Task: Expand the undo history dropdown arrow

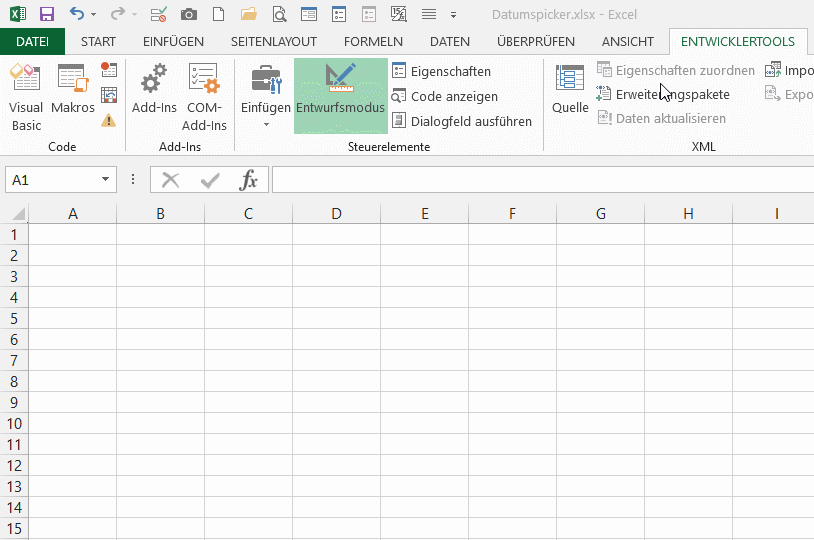Action: coord(94,15)
